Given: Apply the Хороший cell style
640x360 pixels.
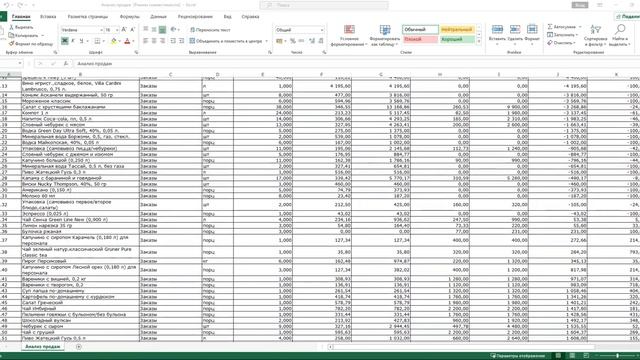Looking at the screenshot, I should (x=457, y=39).
